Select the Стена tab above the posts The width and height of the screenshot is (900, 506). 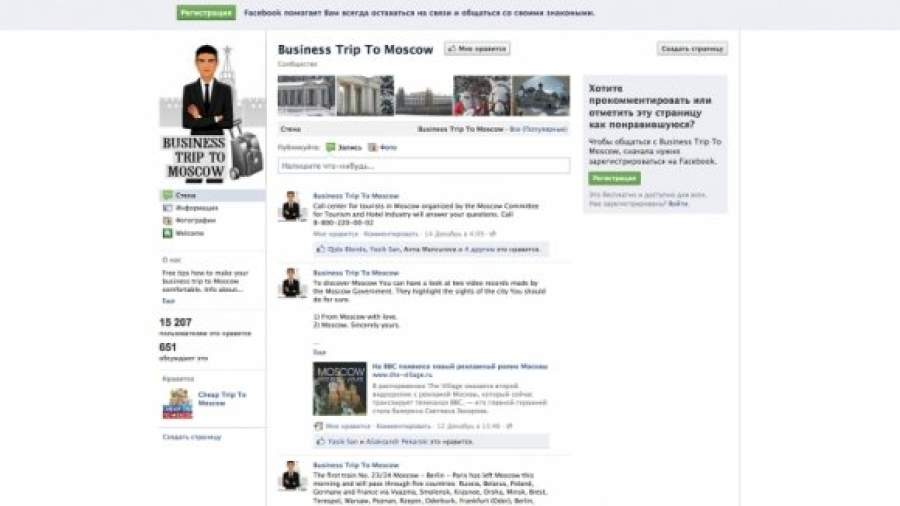point(290,129)
